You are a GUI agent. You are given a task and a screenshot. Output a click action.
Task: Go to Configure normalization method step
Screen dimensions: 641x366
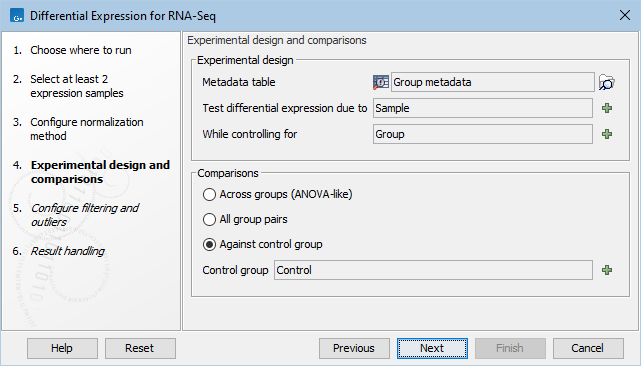(x=87, y=129)
